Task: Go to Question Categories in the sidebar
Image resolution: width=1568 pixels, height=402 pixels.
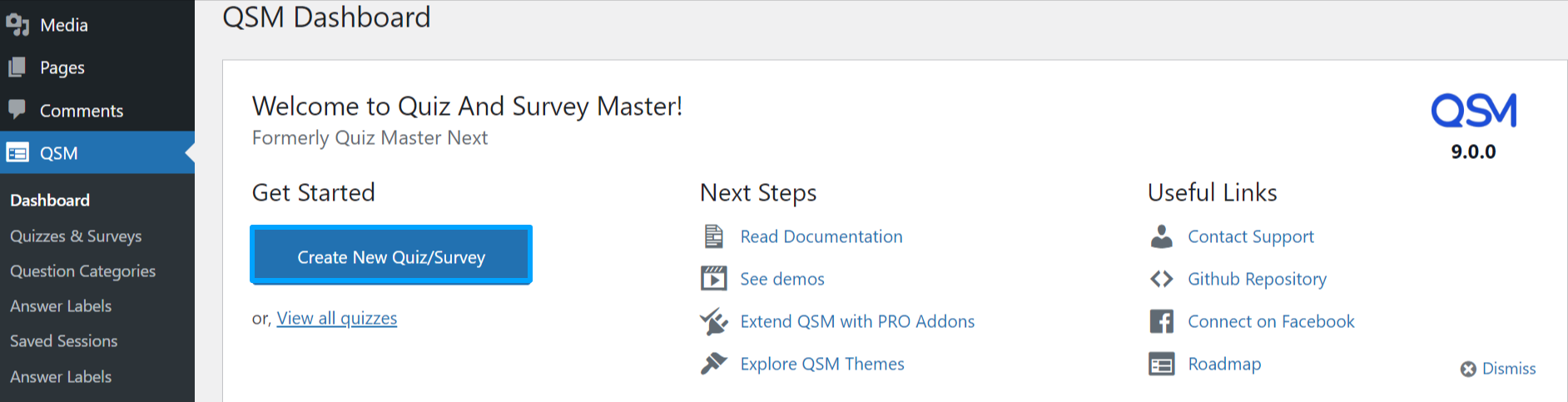Action: [x=82, y=271]
